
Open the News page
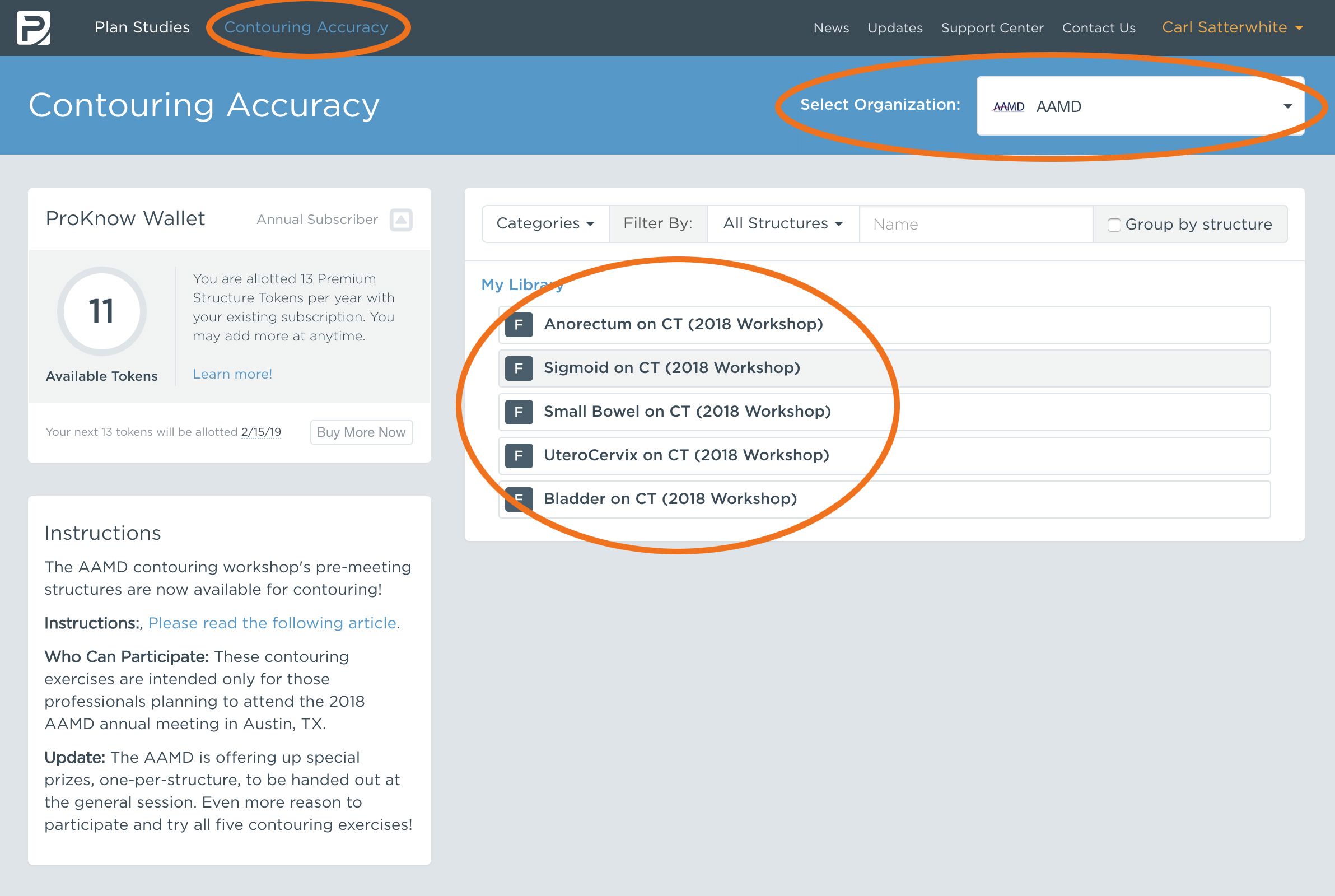831,28
